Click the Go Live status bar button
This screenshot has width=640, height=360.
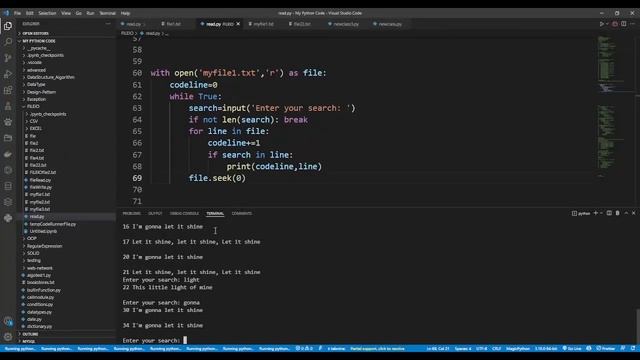pos(572,349)
